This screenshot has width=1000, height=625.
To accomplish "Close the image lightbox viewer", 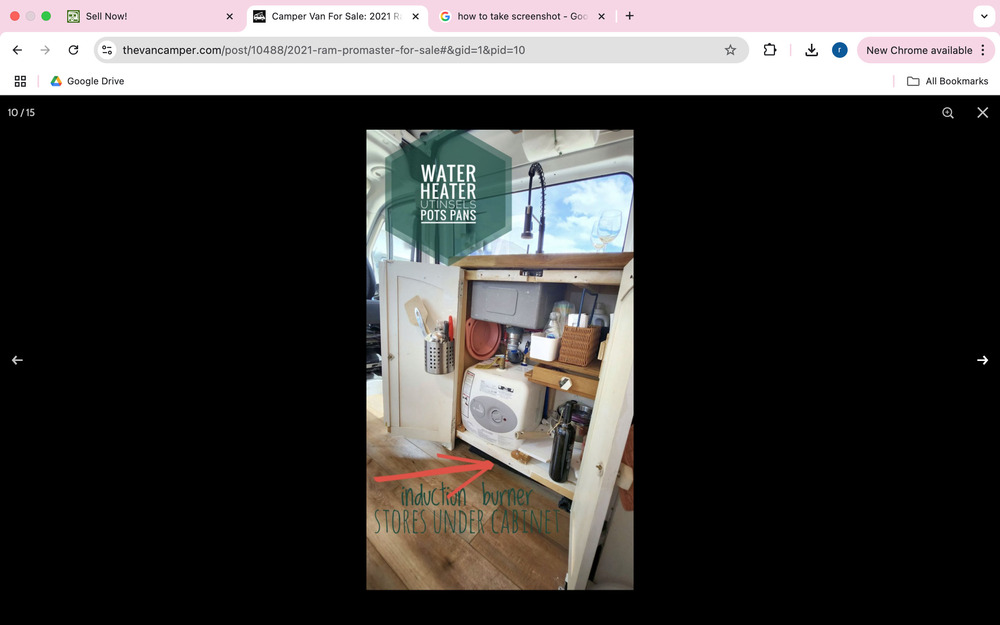I will pos(982,113).
